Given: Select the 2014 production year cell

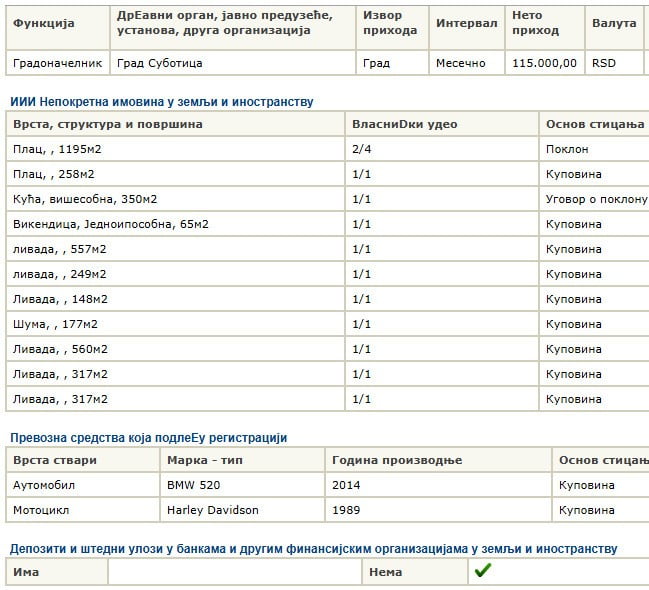Looking at the screenshot, I should coord(438,485).
